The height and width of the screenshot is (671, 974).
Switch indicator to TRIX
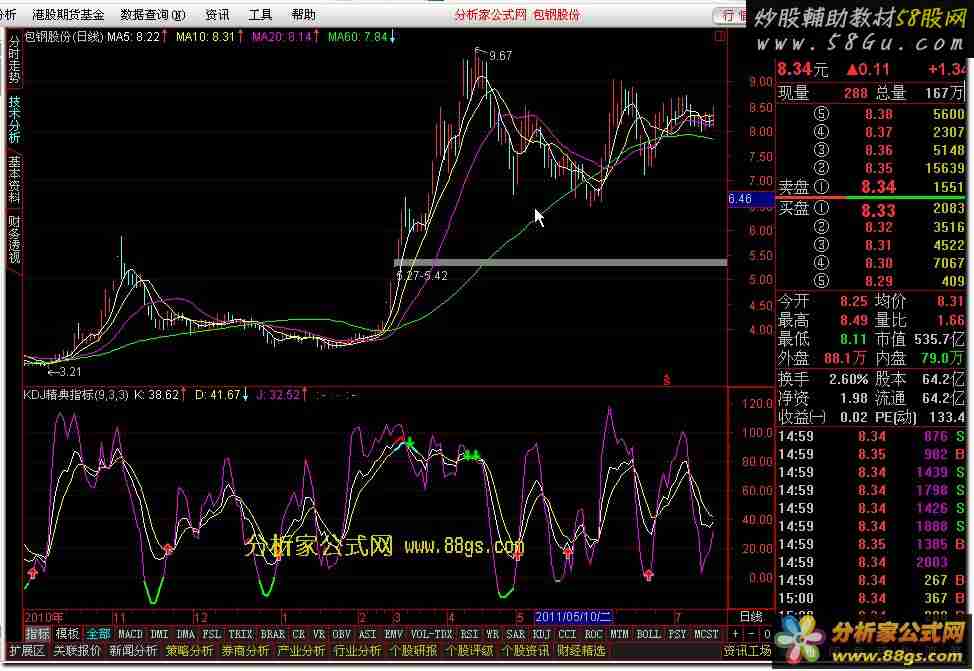point(240,634)
